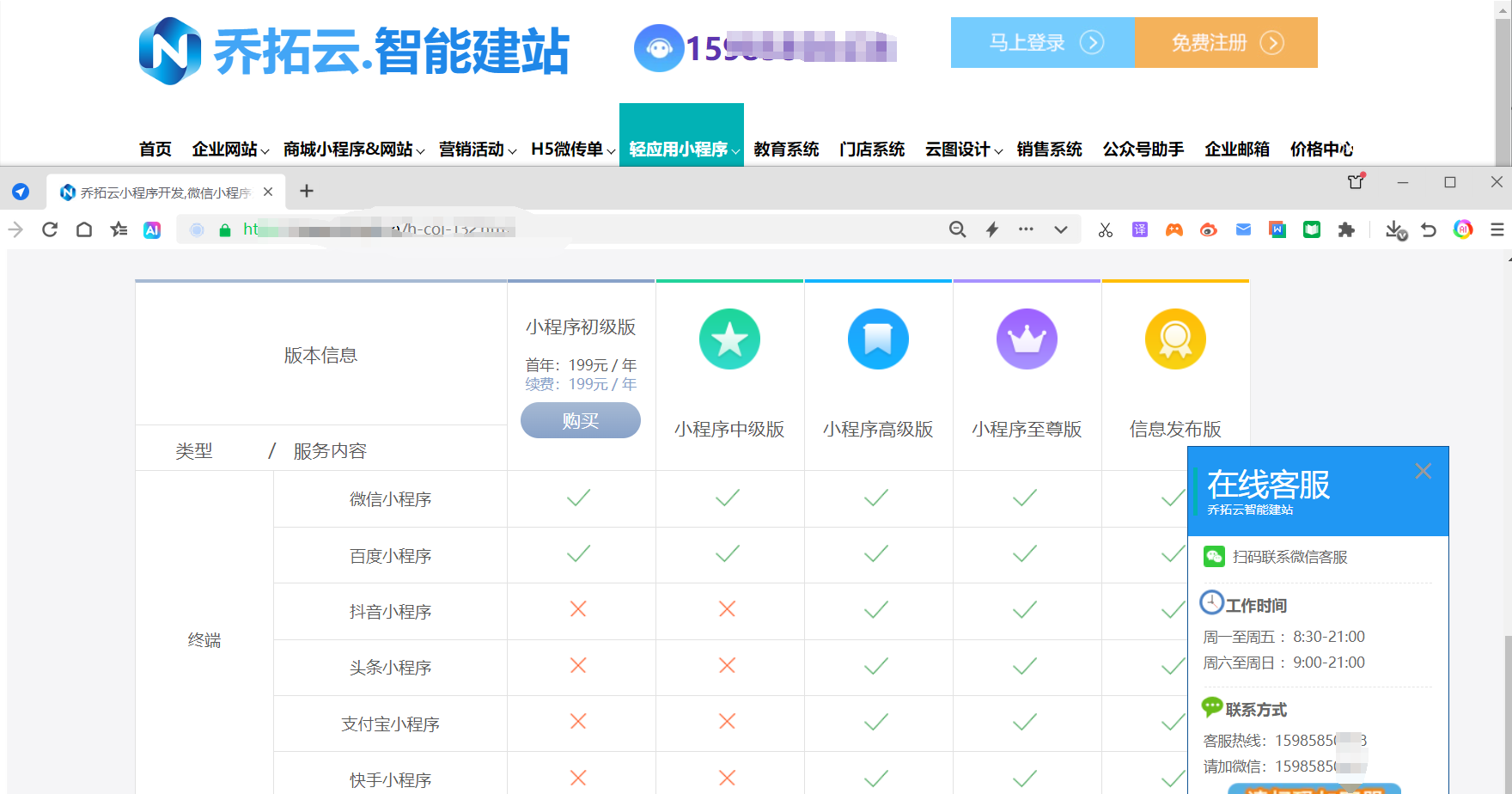Click the blue bookmark 小程序高级版 icon
This screenshot has width=1512, height=794.
click(x=878, y=339)
